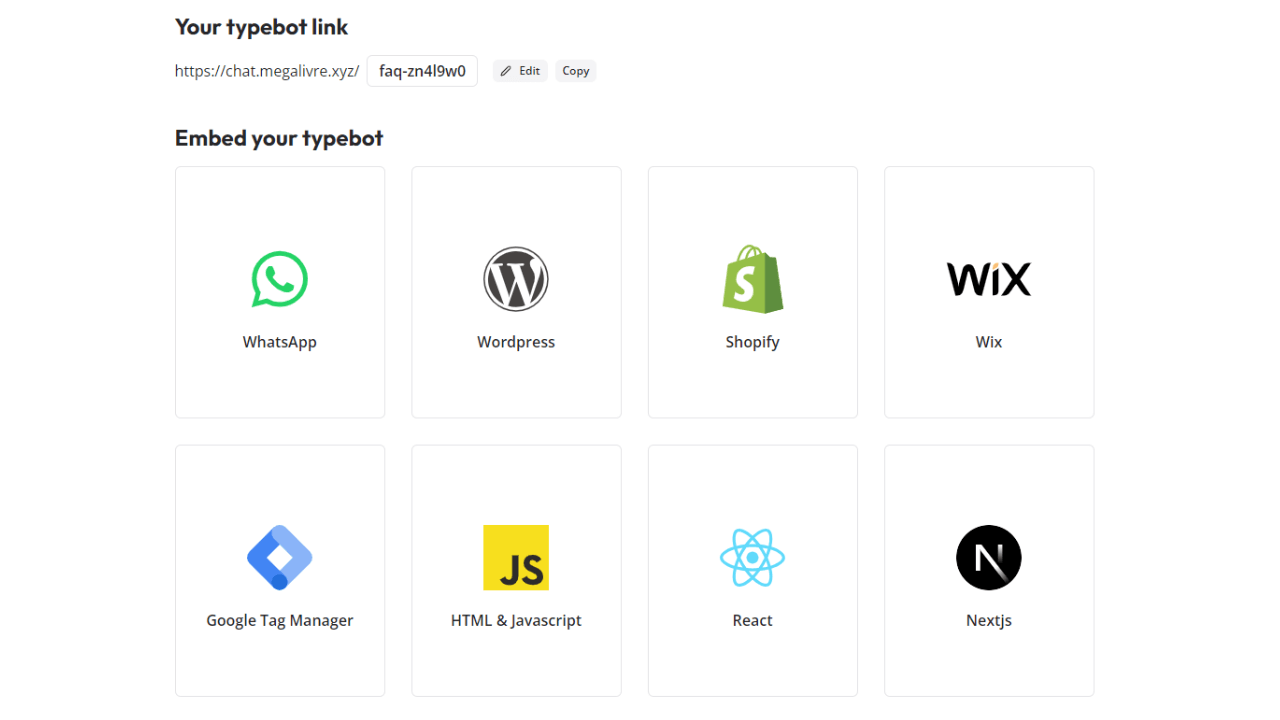Click the React atom icon
This screenshot has height=720, width=1280.
tap(752, 557)
